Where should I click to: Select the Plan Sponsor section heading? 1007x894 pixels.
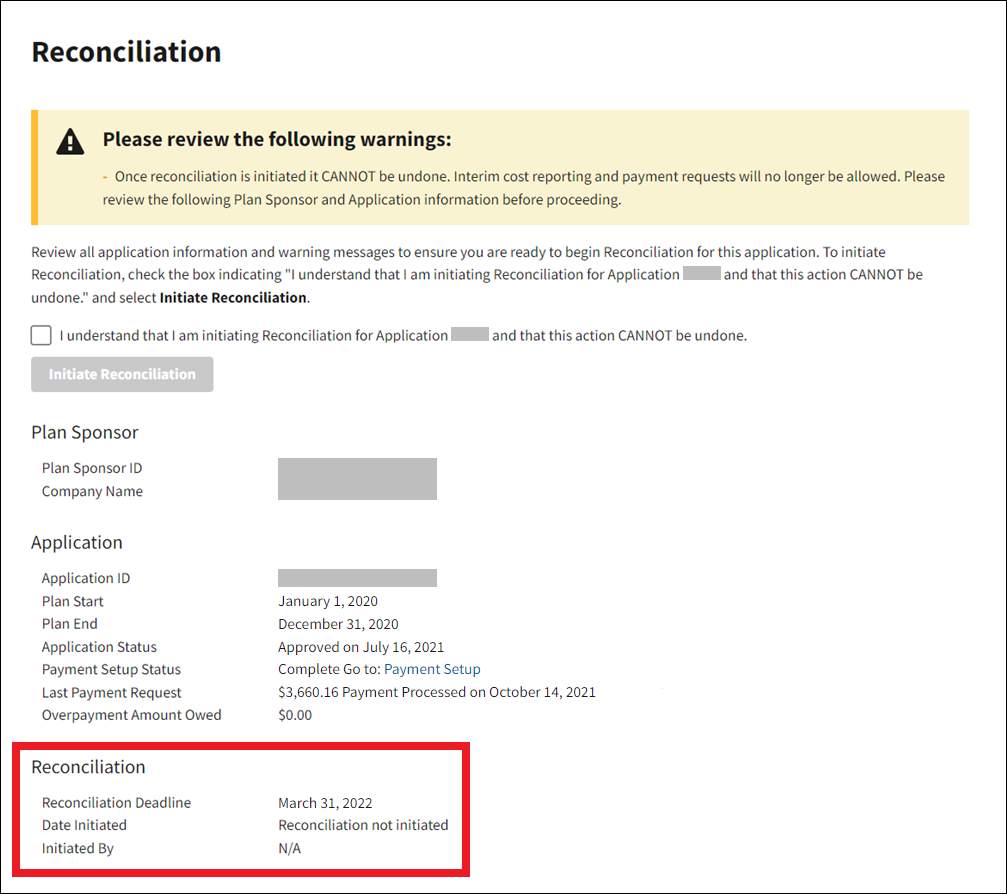[x=85, y=433]
